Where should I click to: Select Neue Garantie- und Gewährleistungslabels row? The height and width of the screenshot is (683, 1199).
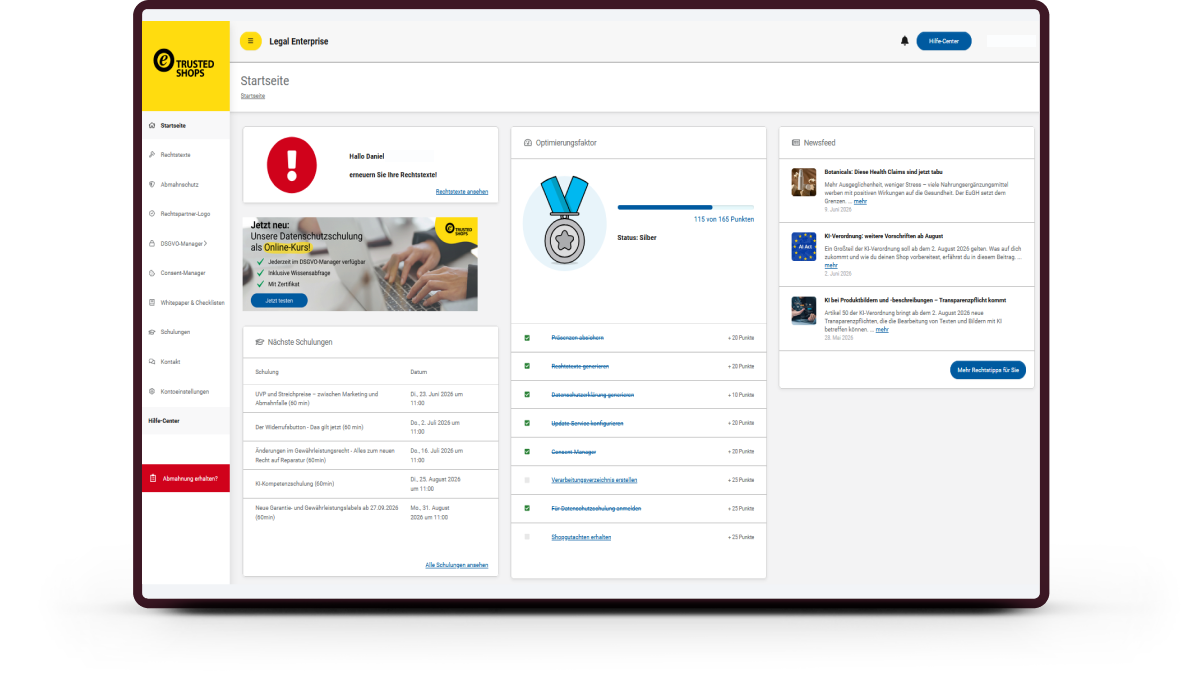[x=370, y=512]
